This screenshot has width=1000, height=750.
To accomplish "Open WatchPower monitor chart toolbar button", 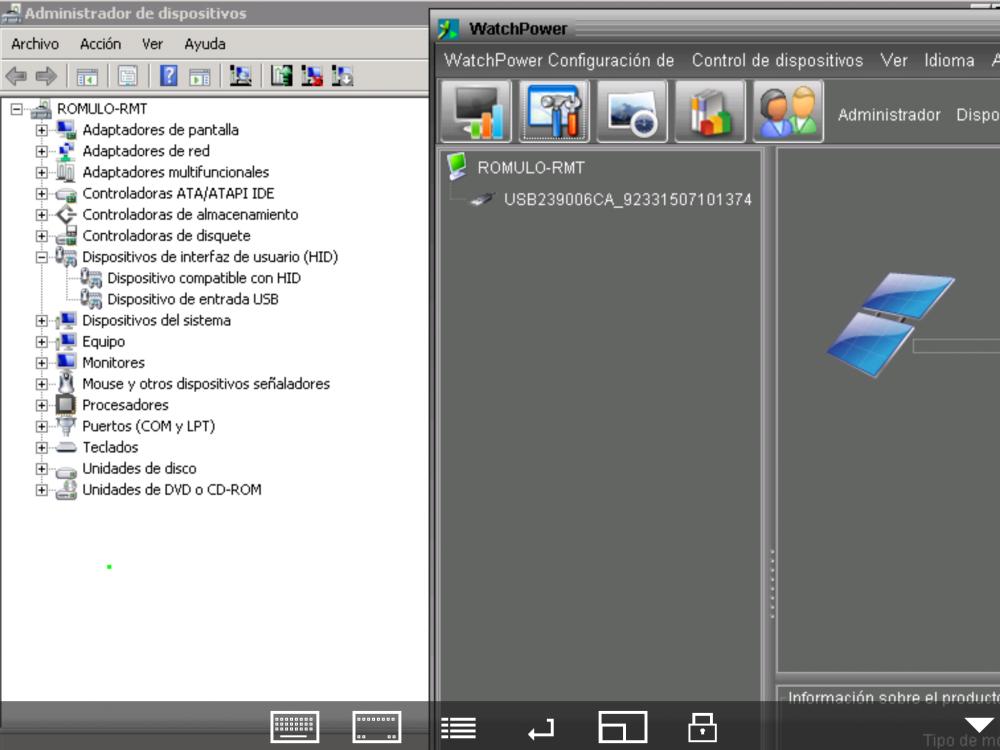I will (x=476, y=111).
